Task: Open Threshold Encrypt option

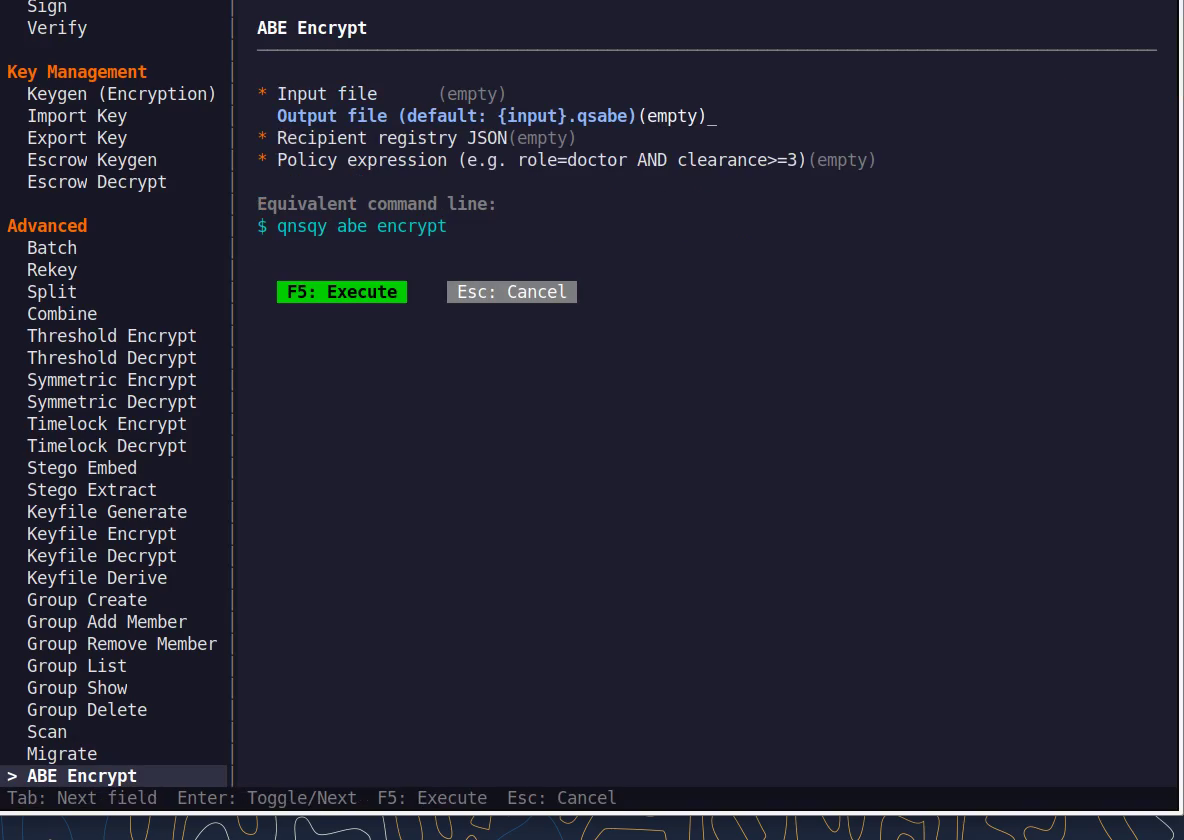Action: (x=112, y=335)
